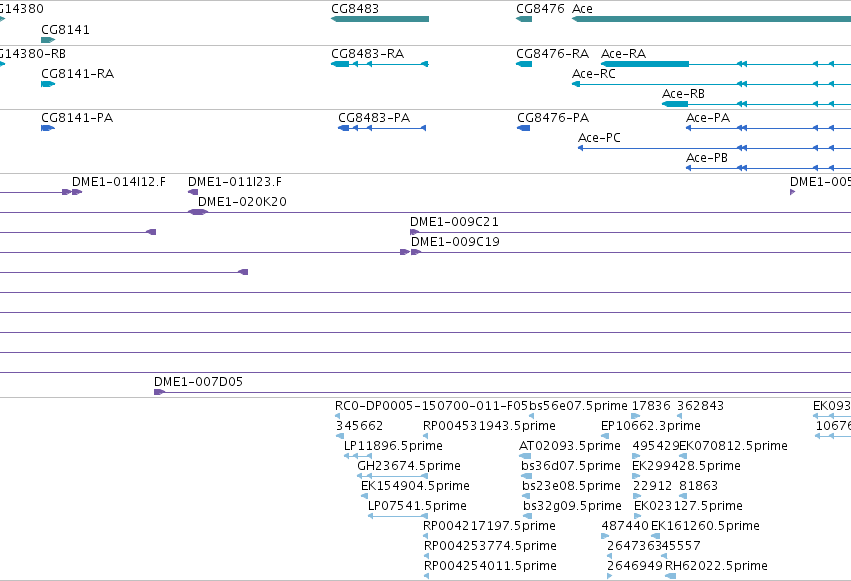Click the CG8483-PA protein label
This screenshot has height=581, width=851.
tap(374, 118)
